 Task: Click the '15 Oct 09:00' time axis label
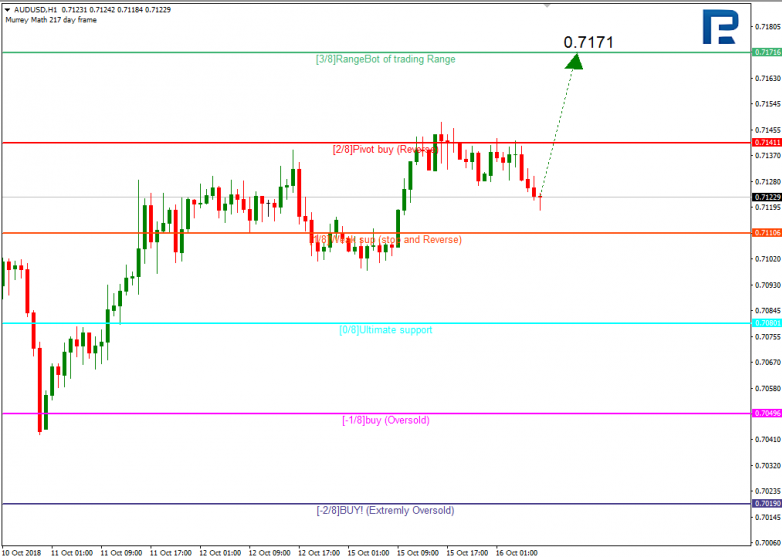[x=417, y=553]
